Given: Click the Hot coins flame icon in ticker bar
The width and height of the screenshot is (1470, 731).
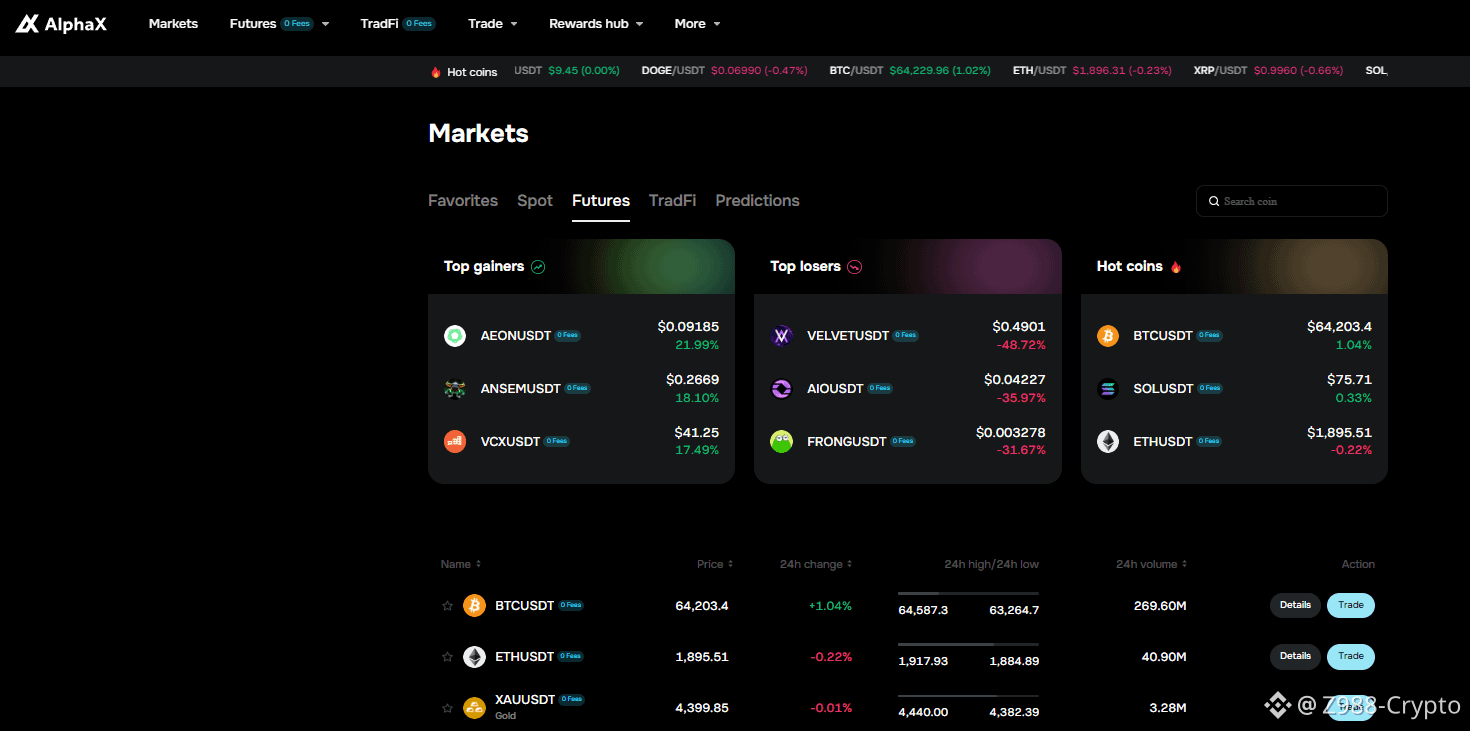Looking at the screenshot, I should click(435, 72).
